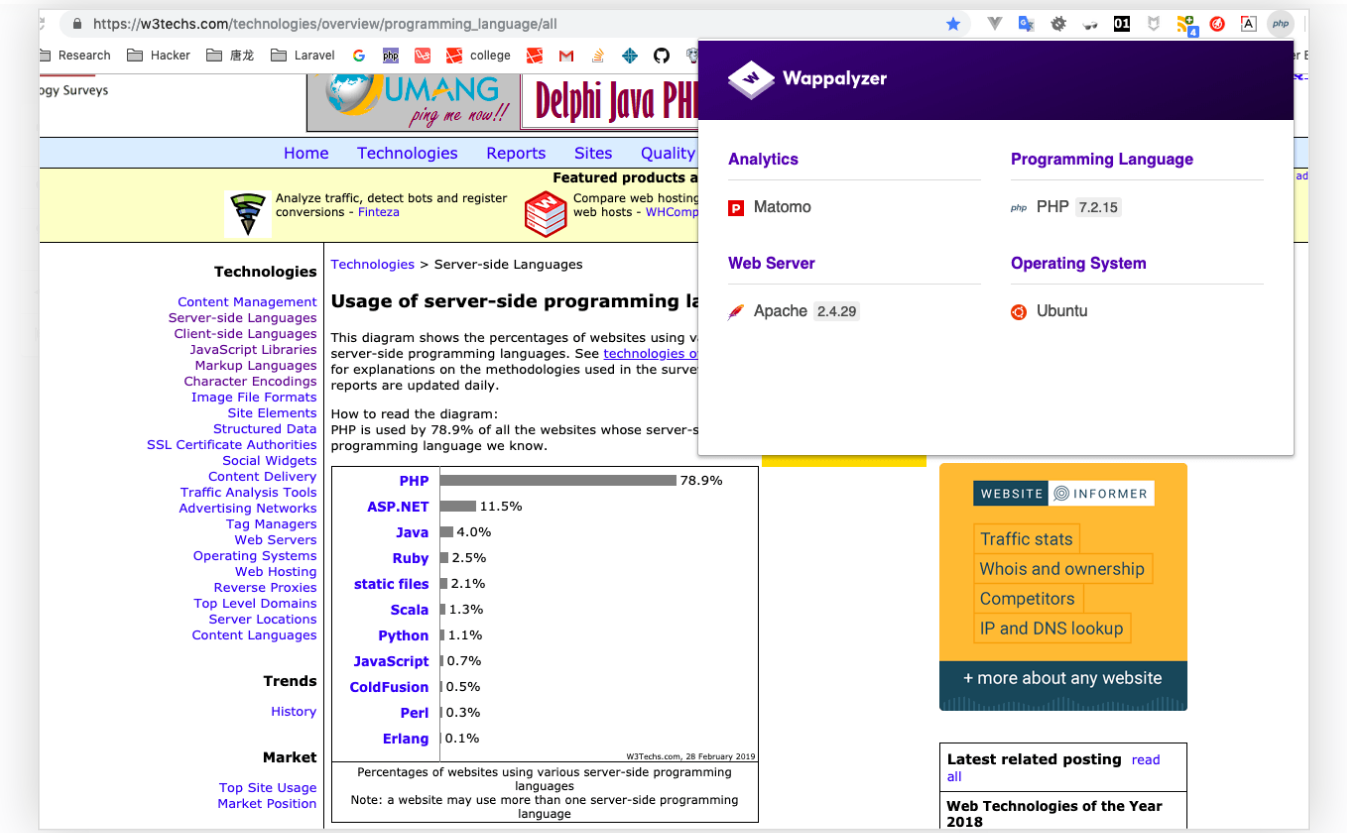Open the Ubuntu entry in Wappalyzer
Image resolution: width=1347 pixels, height=833 pixels.
pyautogui.click(x=1062, y=311)
